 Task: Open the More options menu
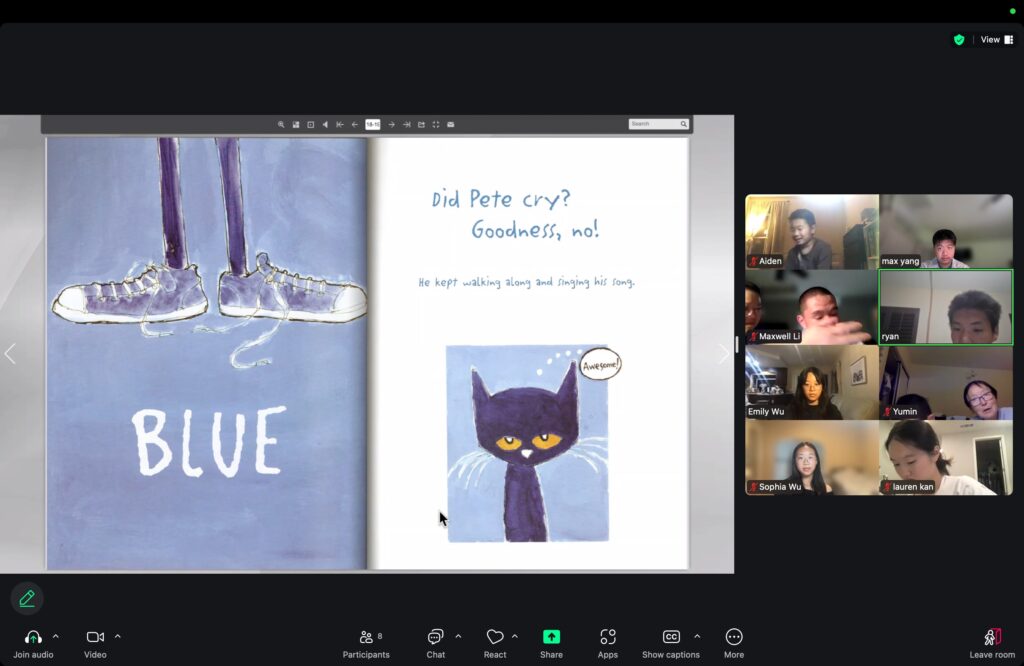click(734, 637)
